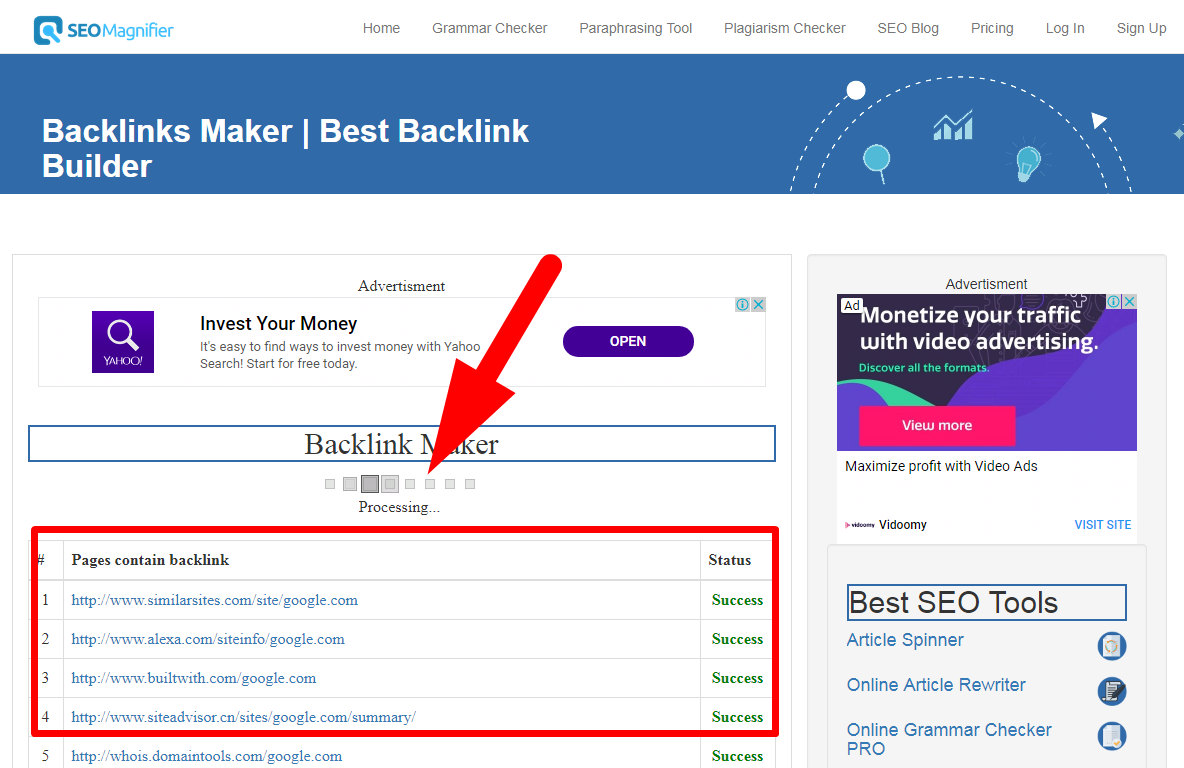Open the Online Article Rewriter link
The height and width of the screenshot is (768, 1184).
tap(936, 685)
